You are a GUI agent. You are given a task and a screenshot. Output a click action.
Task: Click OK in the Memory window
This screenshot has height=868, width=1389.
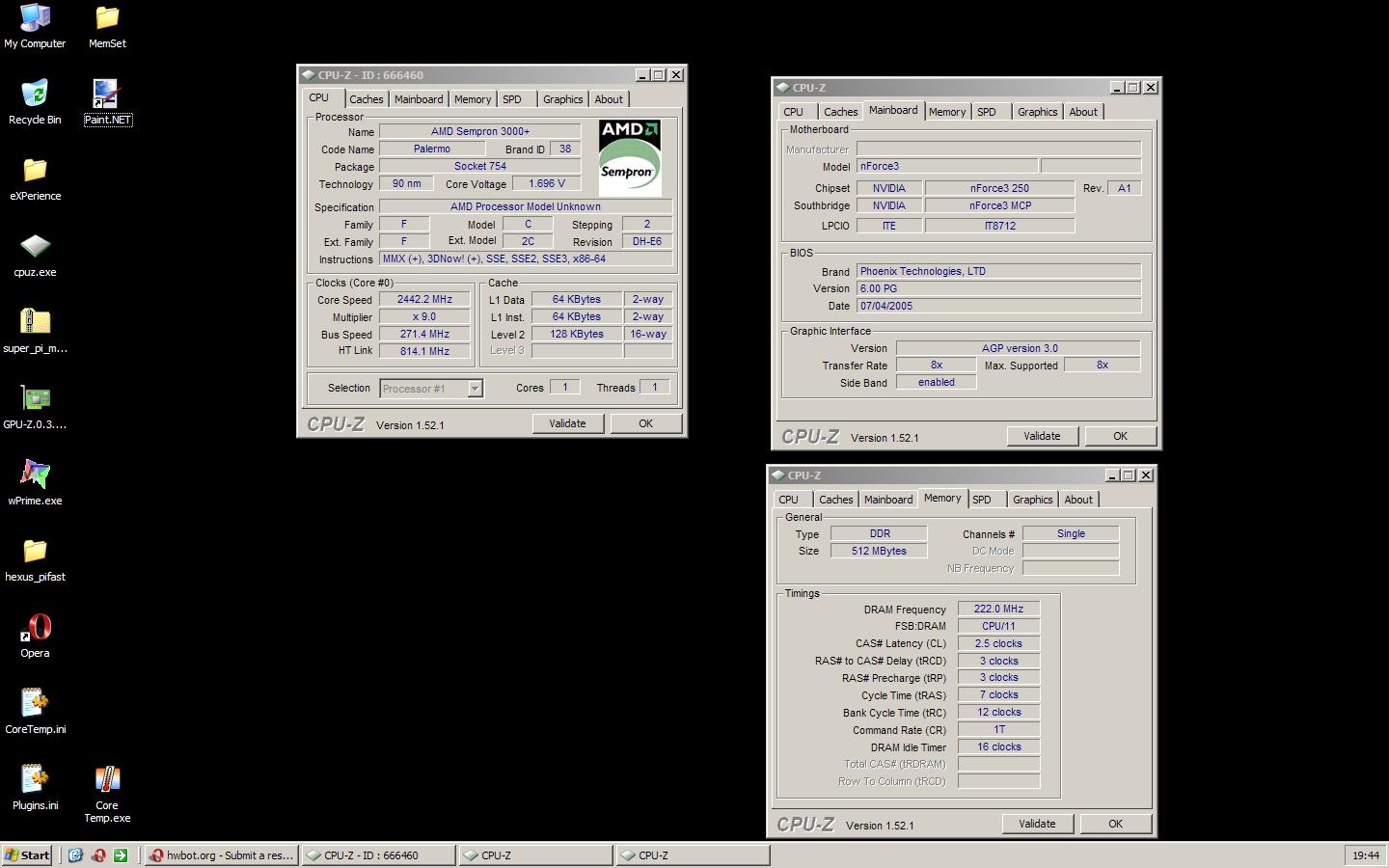(x=1116, y=824)
